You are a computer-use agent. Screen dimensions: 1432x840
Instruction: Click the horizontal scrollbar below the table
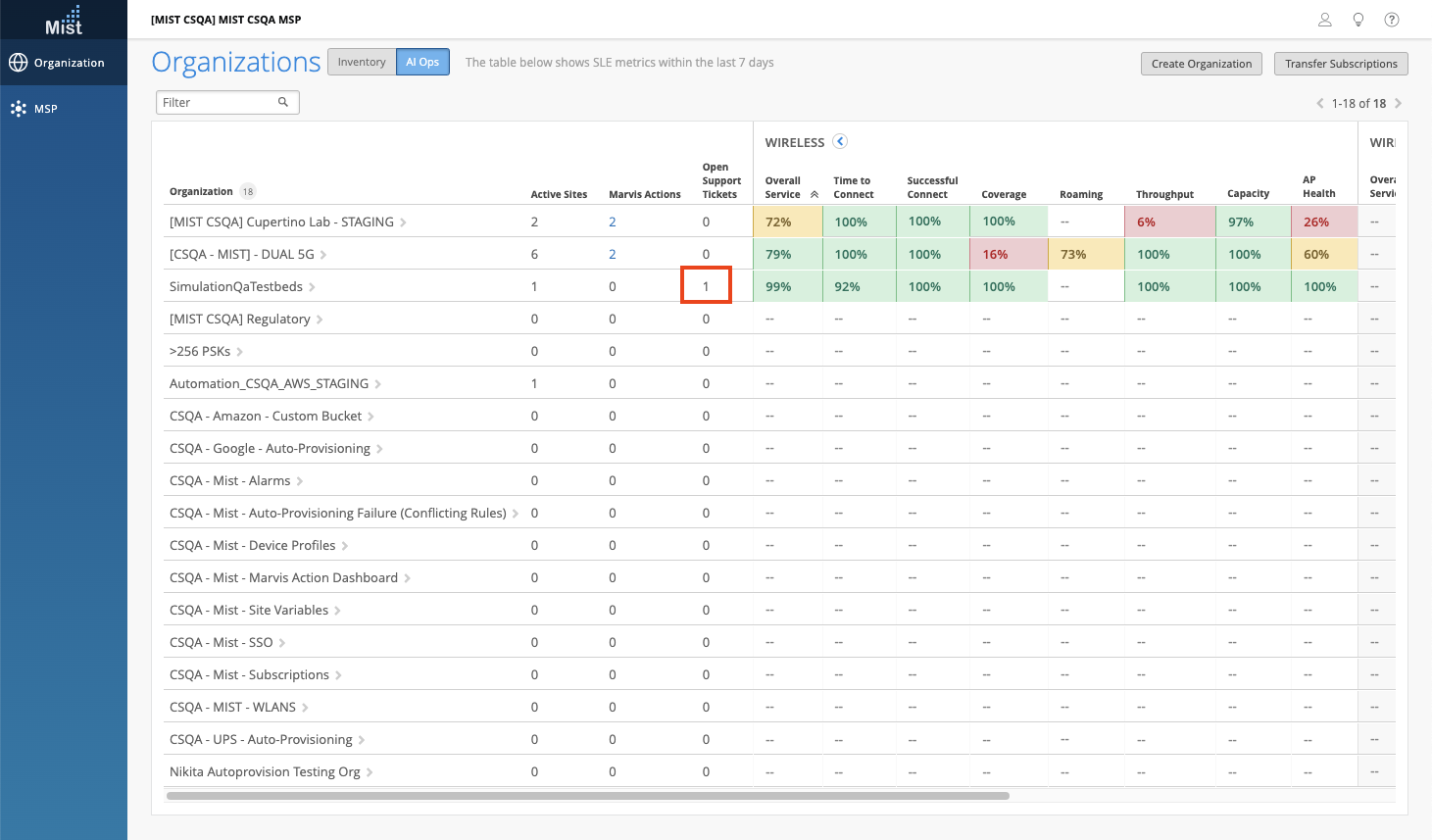pos(588,796)
